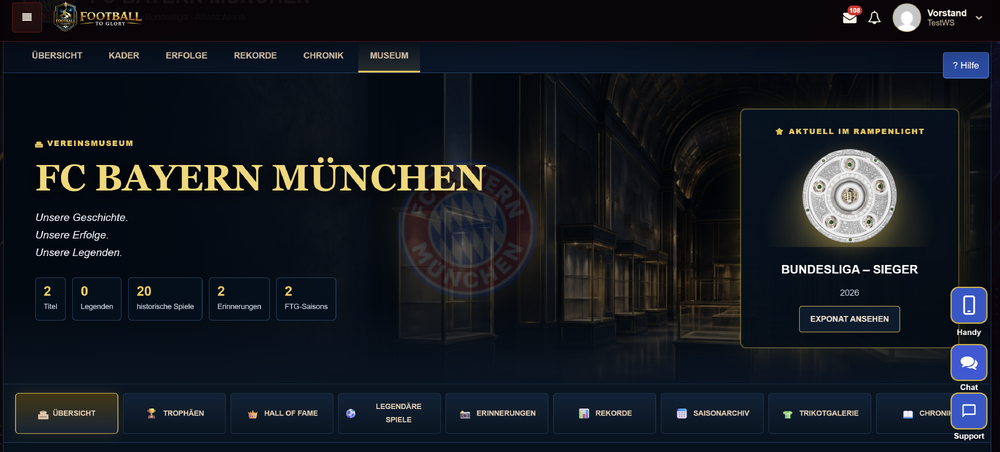Click the year 2026 text
1000x452 pixels.
coord(849,293)
